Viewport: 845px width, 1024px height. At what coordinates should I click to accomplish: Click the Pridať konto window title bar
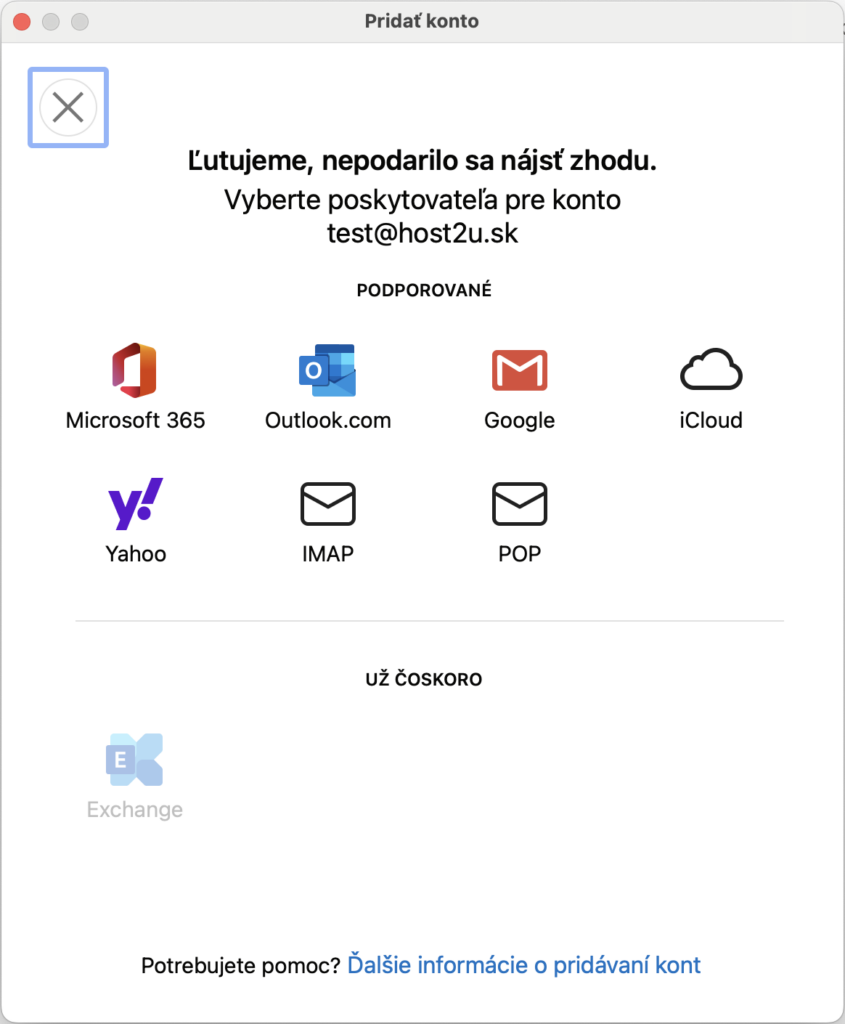[422, 21]
